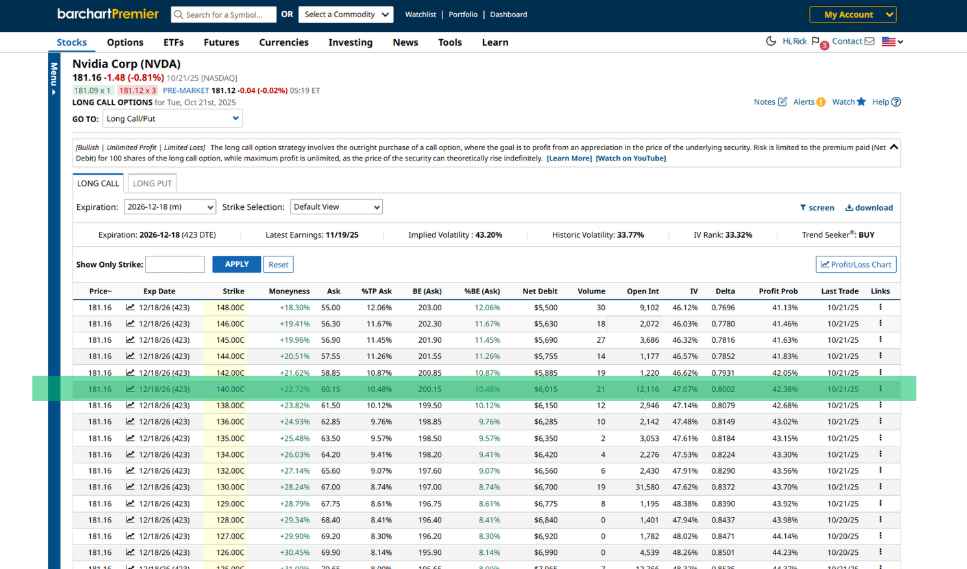Click the Contact envelope icon
The image size is (967, 569).
tap(869, 42)
